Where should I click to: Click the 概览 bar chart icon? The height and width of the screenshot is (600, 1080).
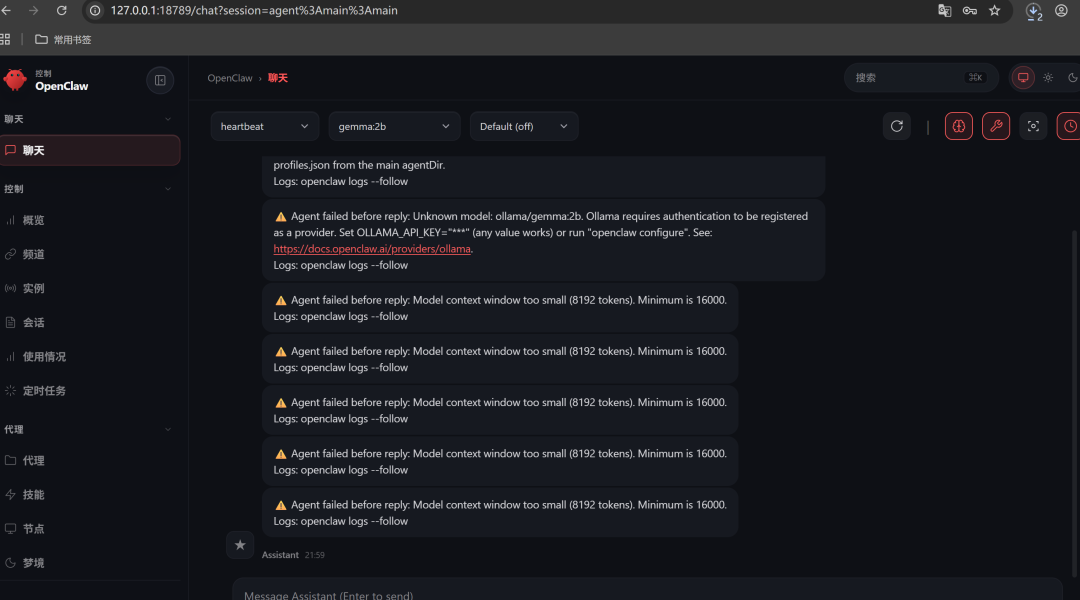pos(10,220)
